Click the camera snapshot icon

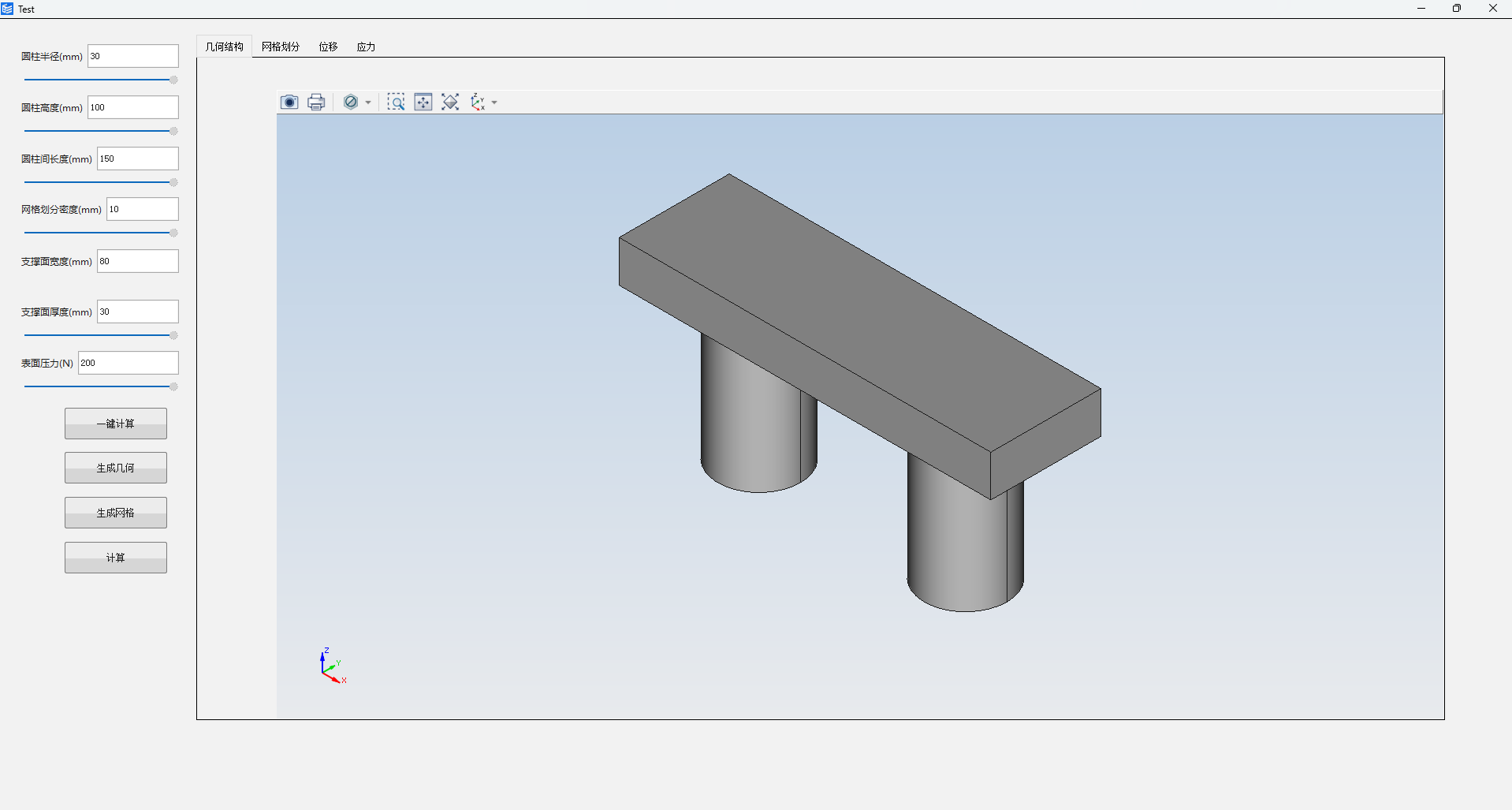289,102
